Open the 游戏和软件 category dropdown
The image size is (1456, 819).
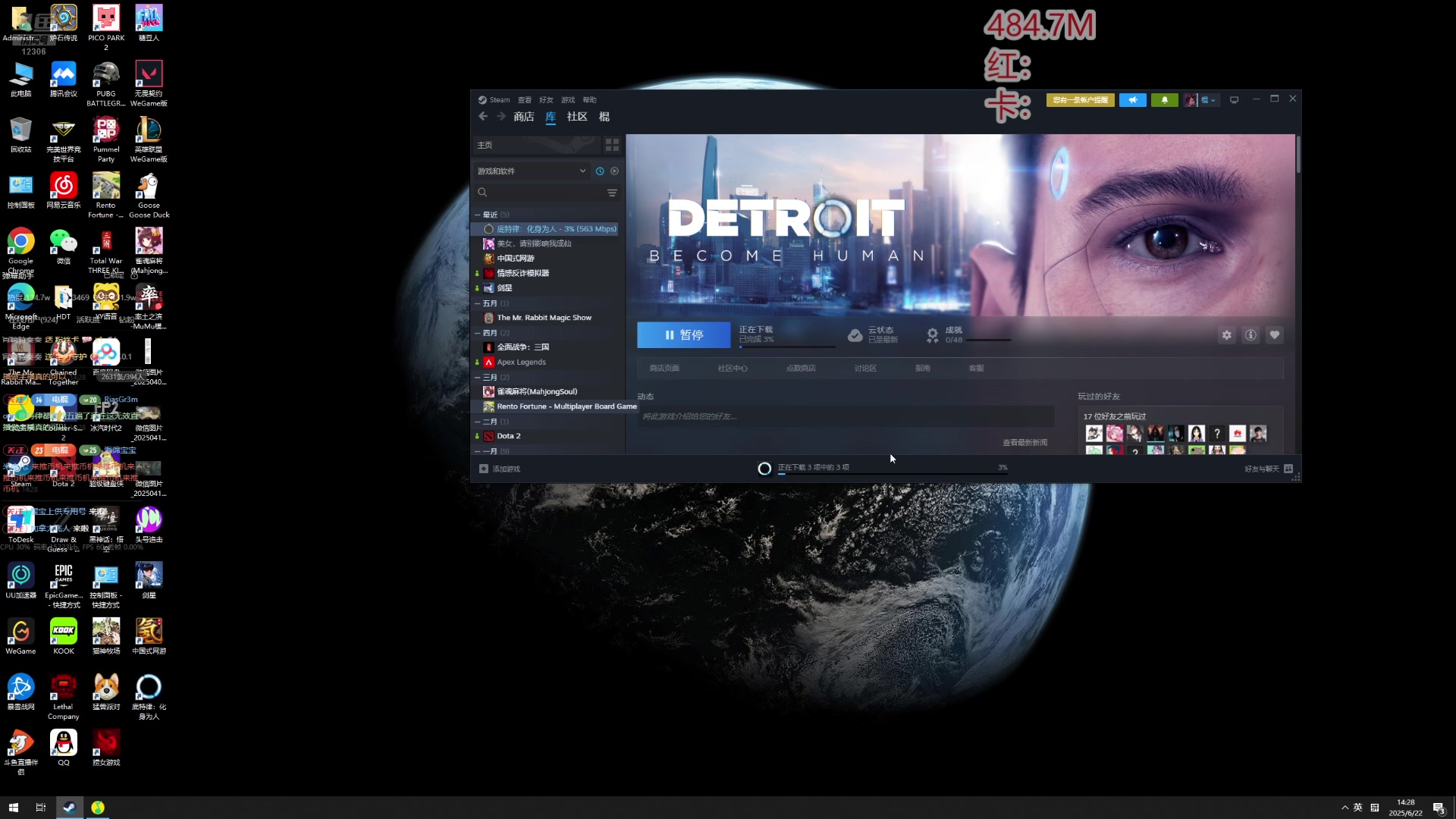coord(531,171)
